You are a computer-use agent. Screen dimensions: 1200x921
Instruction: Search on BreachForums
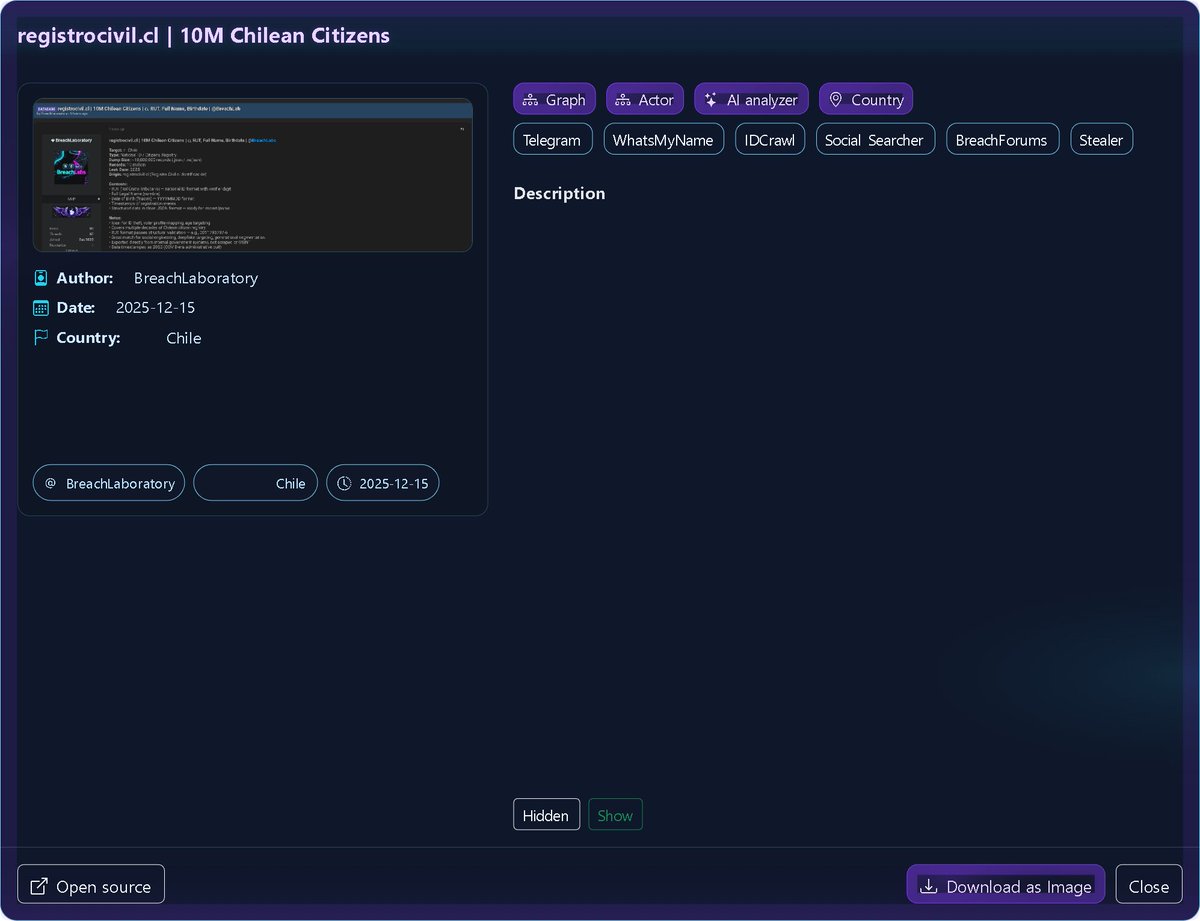pyautogui.click(x=1003, y=140)
